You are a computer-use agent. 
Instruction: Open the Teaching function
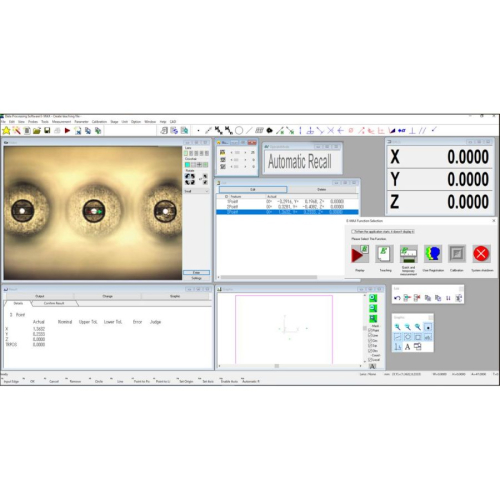coord(384,254)
